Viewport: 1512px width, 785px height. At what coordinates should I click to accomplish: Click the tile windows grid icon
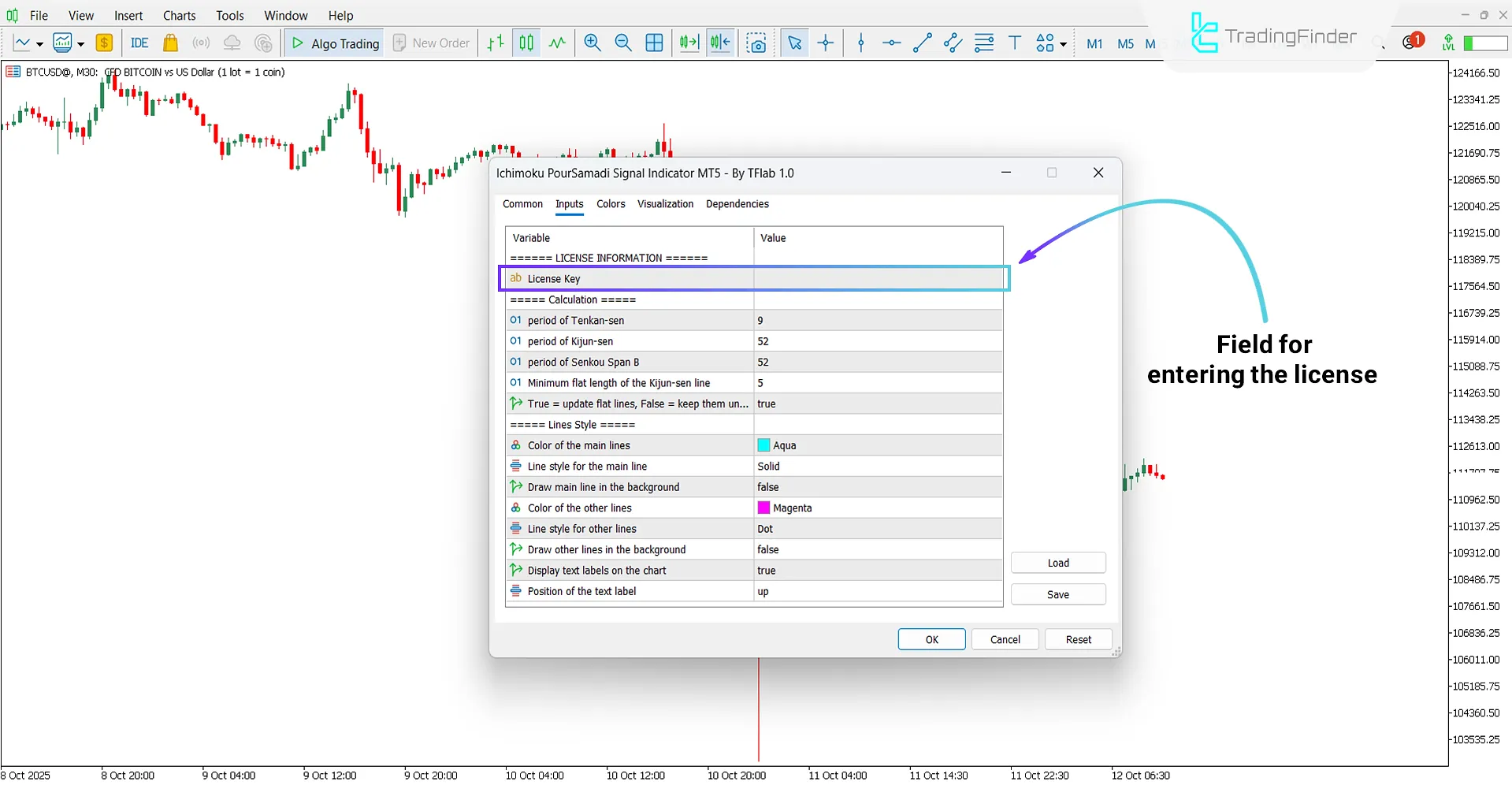point(654,43)
